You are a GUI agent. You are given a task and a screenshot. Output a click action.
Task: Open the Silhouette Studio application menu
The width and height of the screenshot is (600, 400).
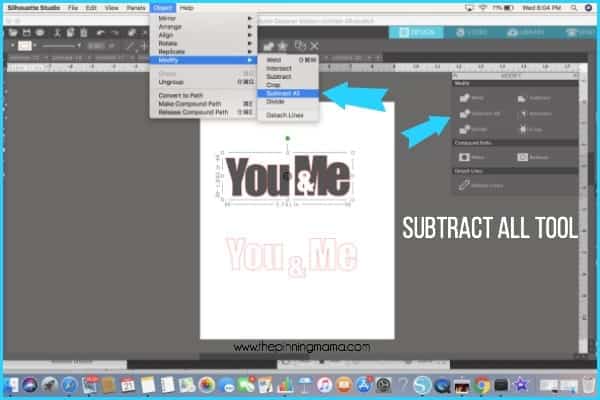click(34, 8)
